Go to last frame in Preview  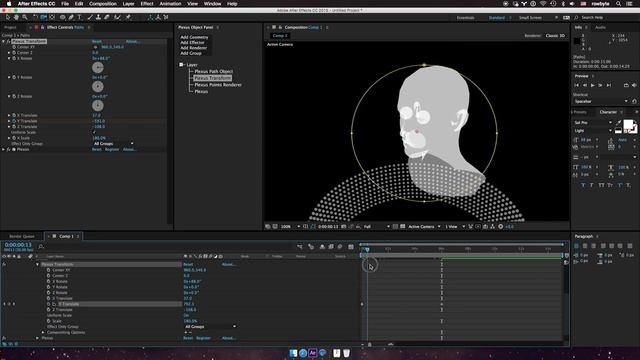point(609,85)
